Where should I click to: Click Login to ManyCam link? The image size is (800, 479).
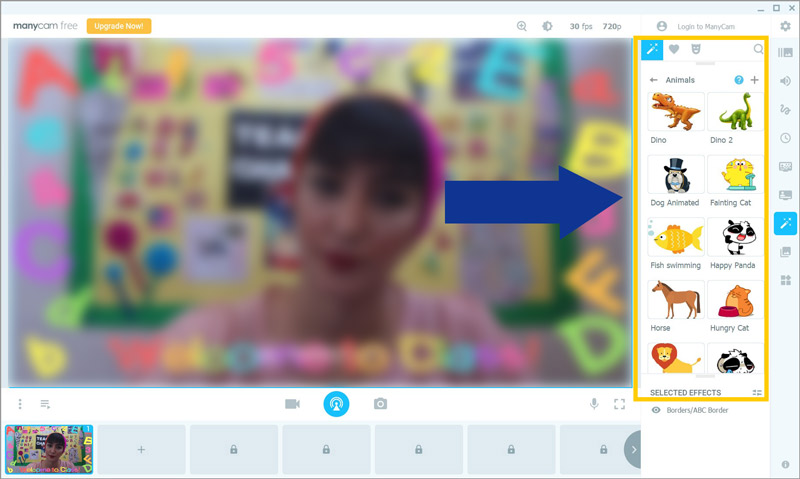tap(706, 27)
